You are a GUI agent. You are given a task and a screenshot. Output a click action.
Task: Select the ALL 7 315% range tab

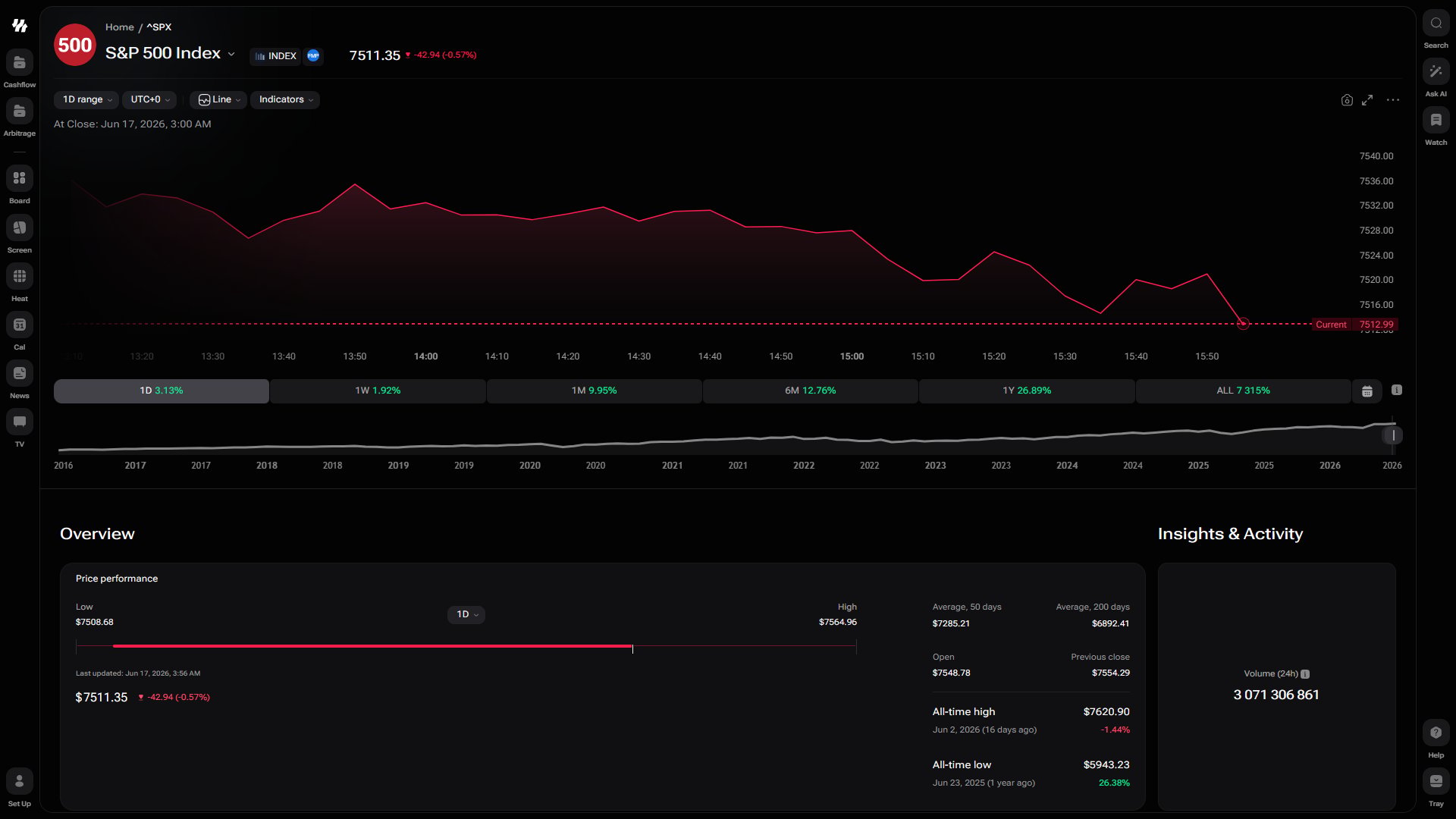coord(1244,391)
